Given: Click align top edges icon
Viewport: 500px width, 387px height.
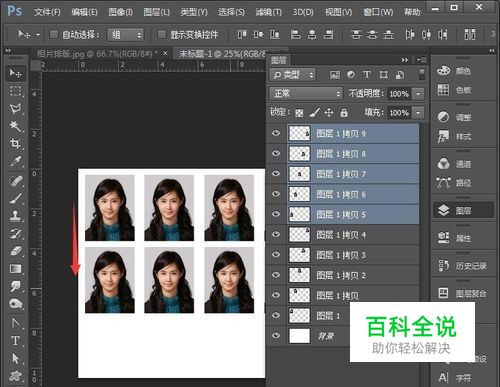Looking at the screenshot, I should click(242, 34).
